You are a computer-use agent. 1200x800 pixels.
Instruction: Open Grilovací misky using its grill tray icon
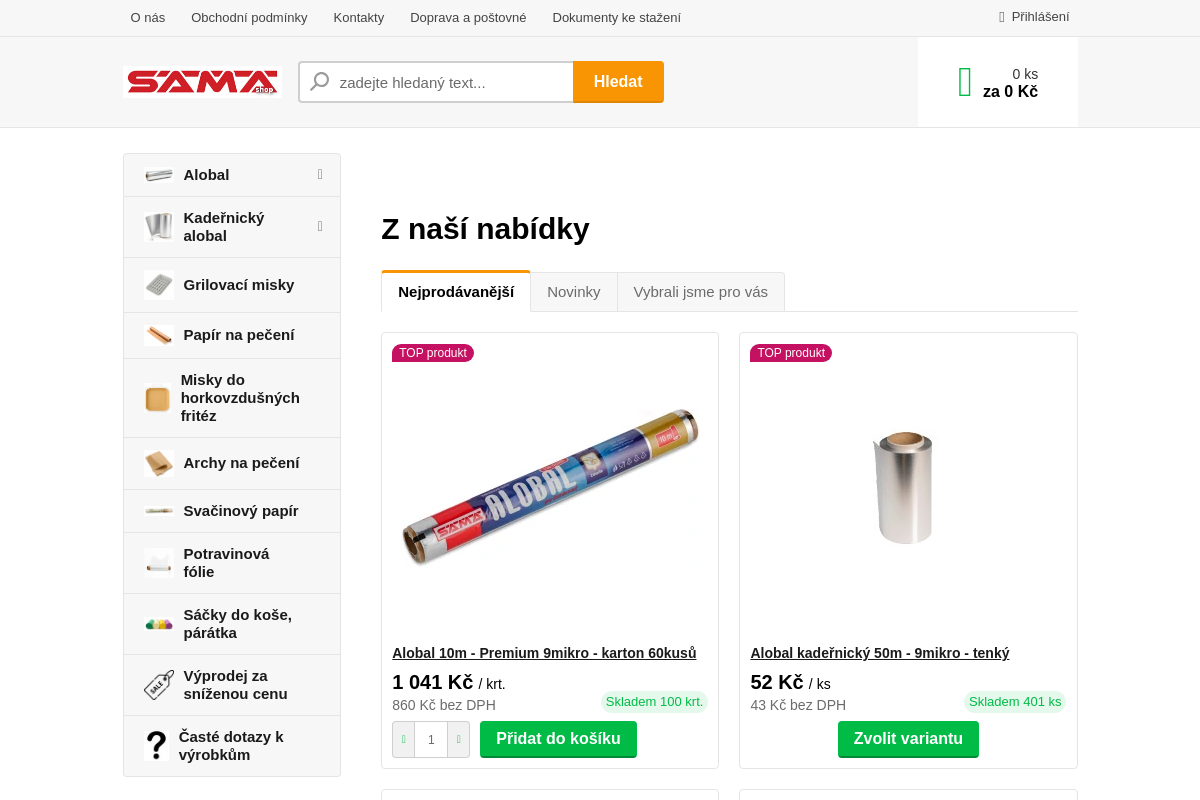pyautogui.click(x=158, y=285)
